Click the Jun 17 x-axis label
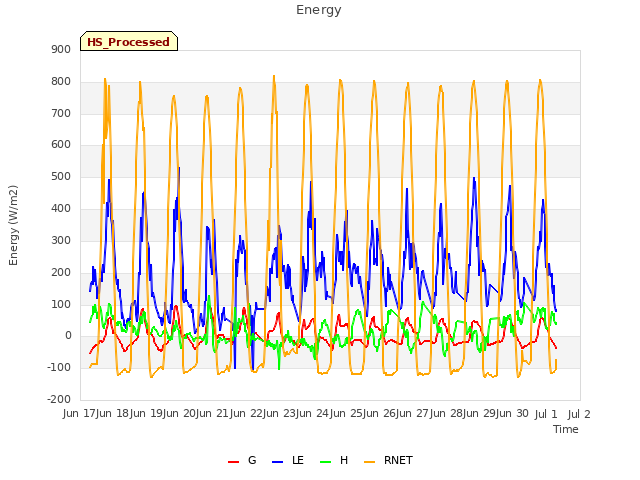The height and width of the screenshot is (480, 640). pos(80,414)
